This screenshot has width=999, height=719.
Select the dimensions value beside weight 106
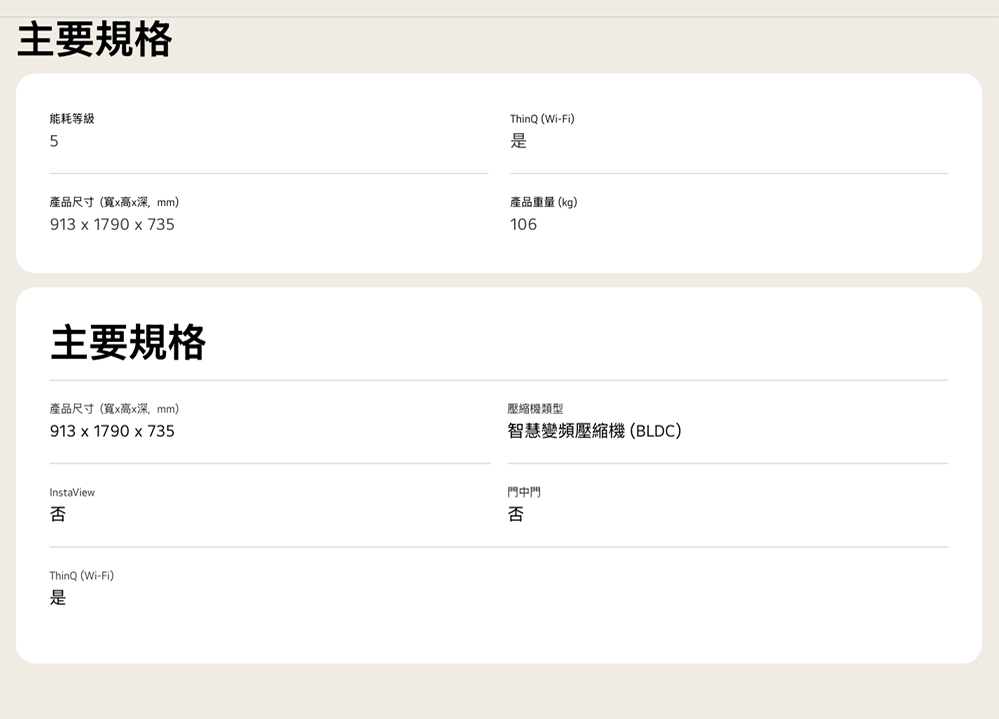[112, 225]
